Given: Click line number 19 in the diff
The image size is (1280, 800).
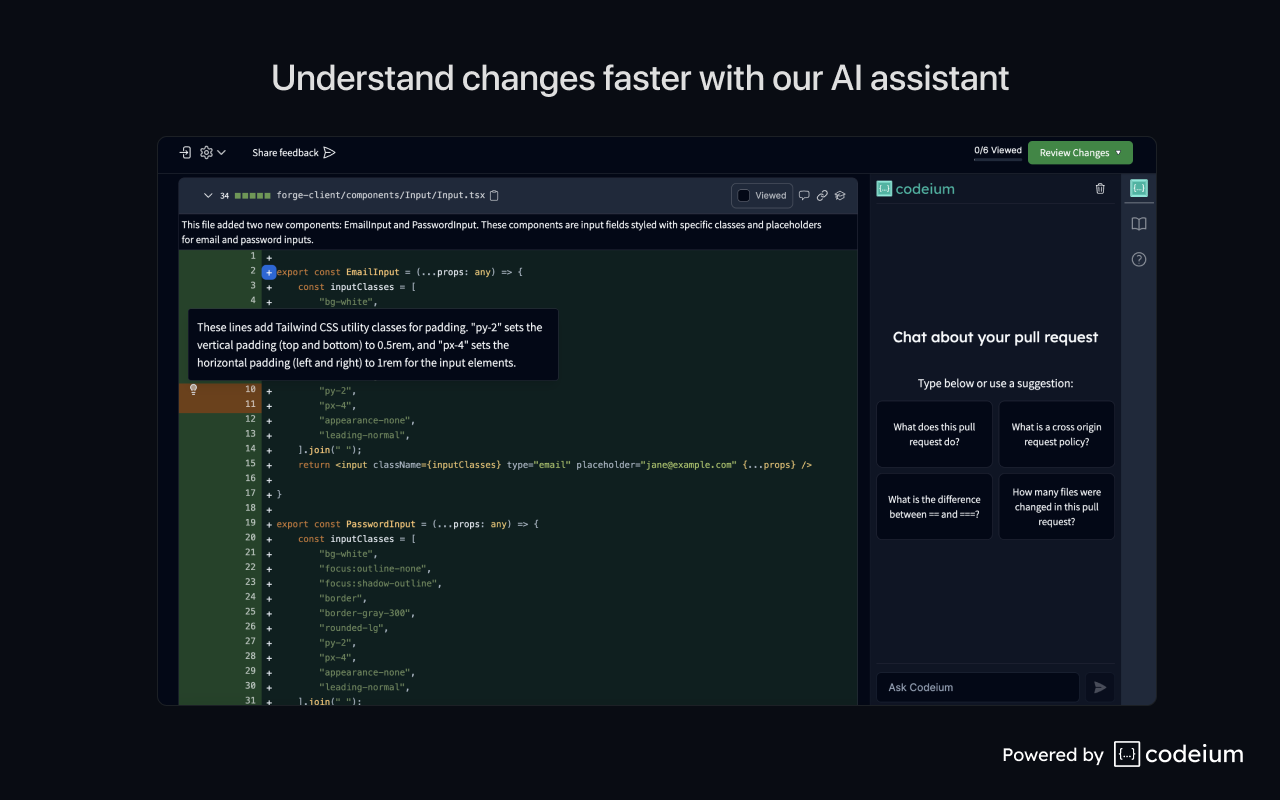Looking at the screenshot, I should [x=250, y=522].
